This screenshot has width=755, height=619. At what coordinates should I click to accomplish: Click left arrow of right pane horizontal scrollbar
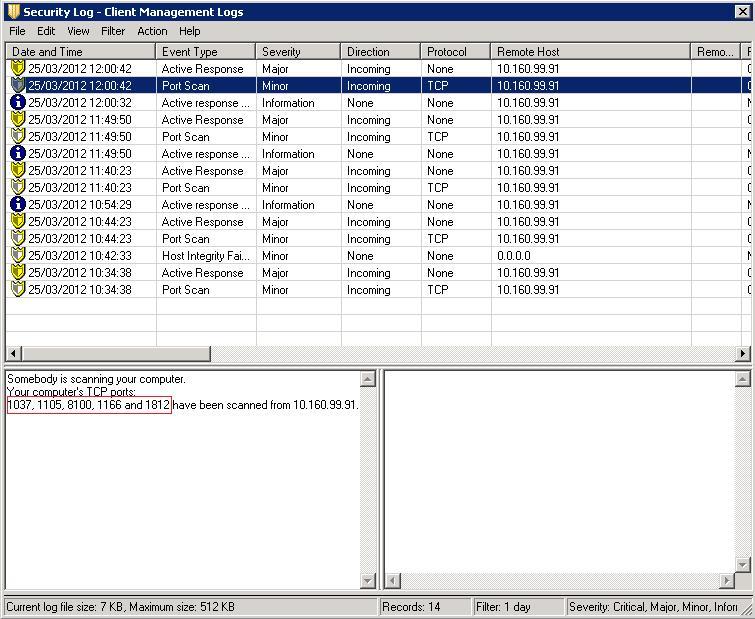pos(392,581)
